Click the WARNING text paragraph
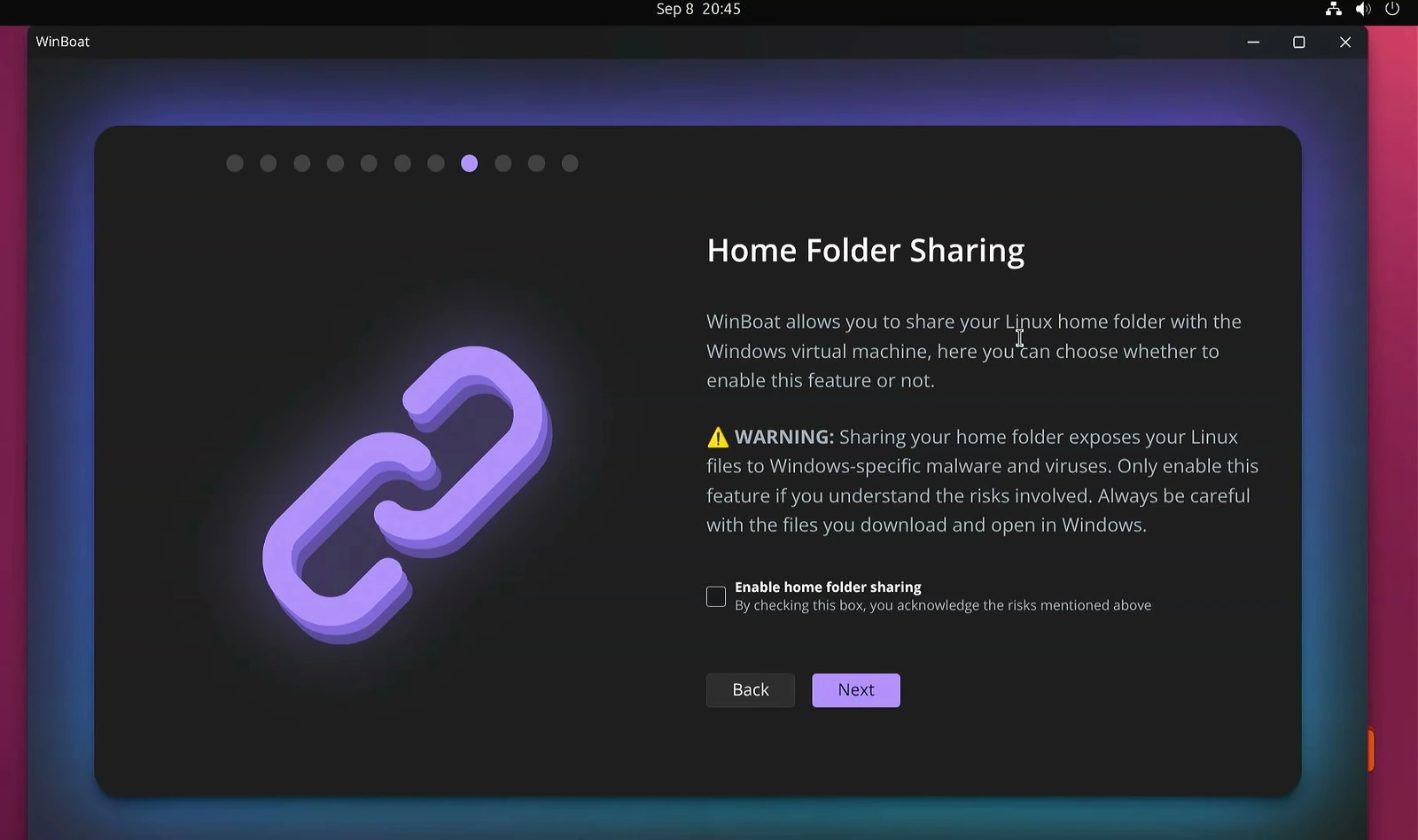 [983, 481]
